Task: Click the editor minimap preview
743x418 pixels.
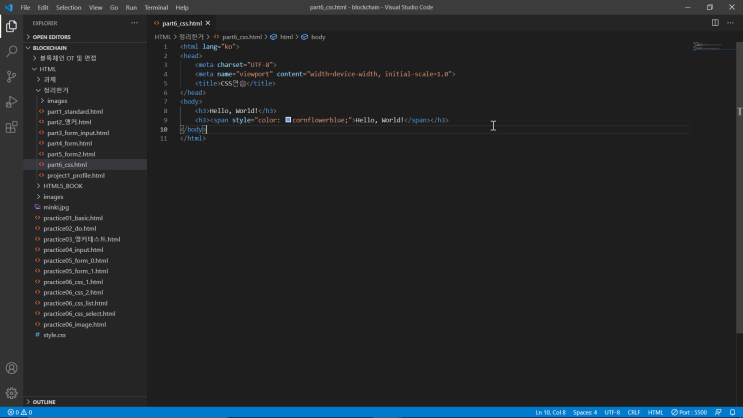Action: coord(713,46)
